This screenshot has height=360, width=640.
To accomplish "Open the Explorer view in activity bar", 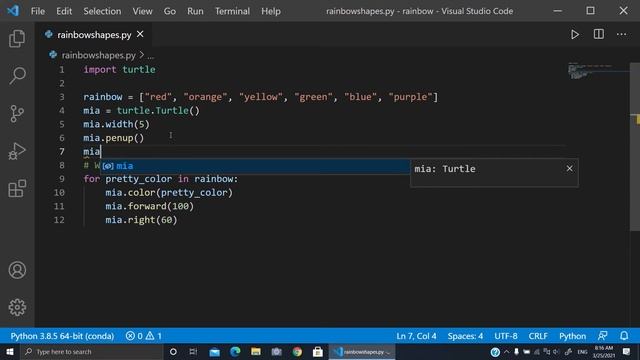I will (x=17, y=38).
